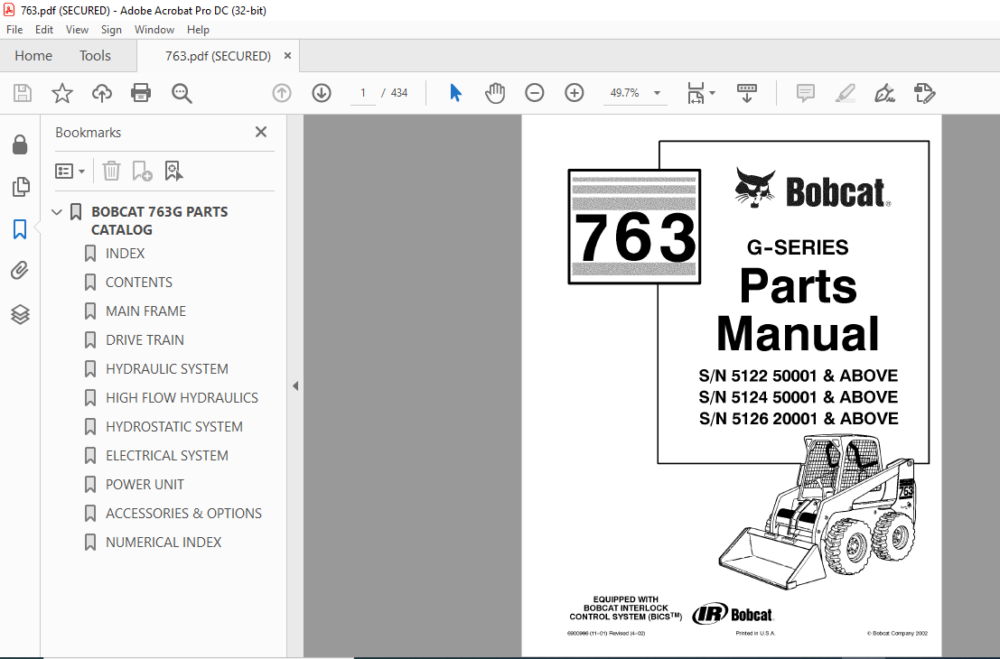
Task: Click the page number input field
Action: 363,93
